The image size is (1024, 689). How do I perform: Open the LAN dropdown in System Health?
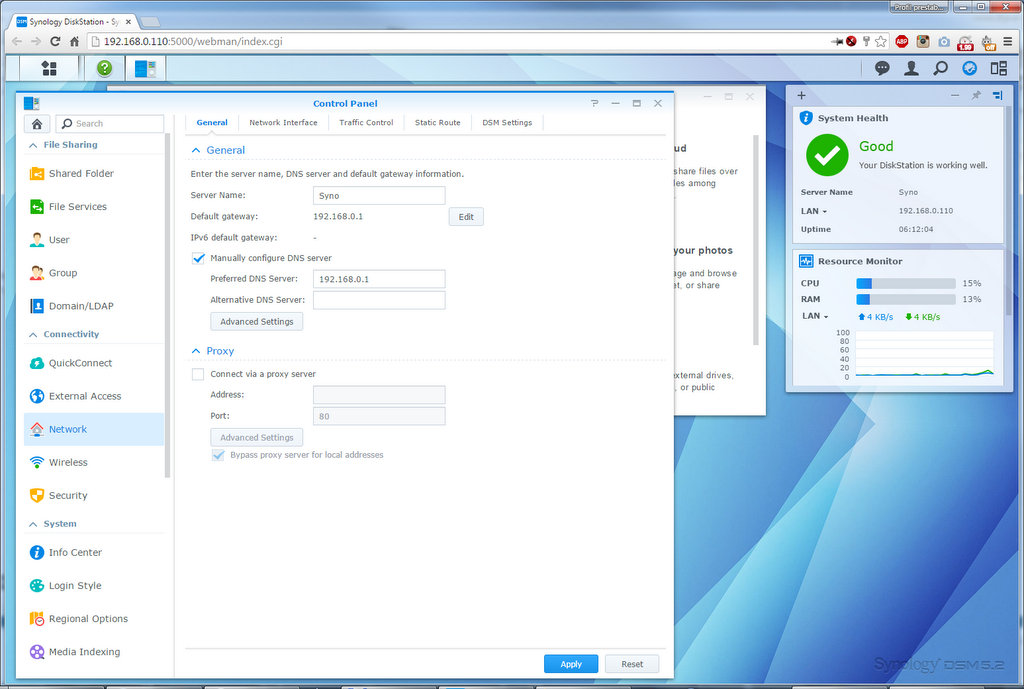[x=814, y=211]
